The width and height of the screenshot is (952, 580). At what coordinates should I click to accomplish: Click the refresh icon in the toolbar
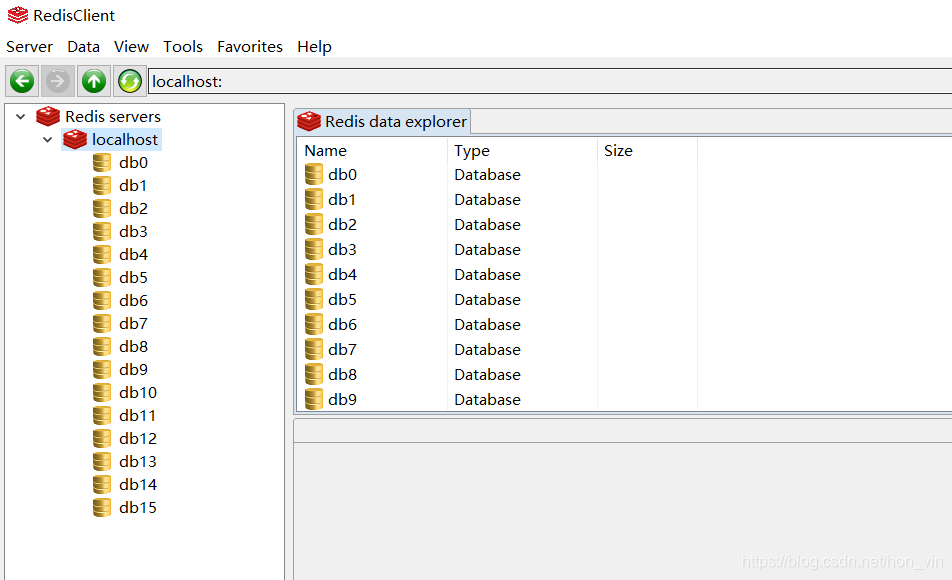pos(129,81)
